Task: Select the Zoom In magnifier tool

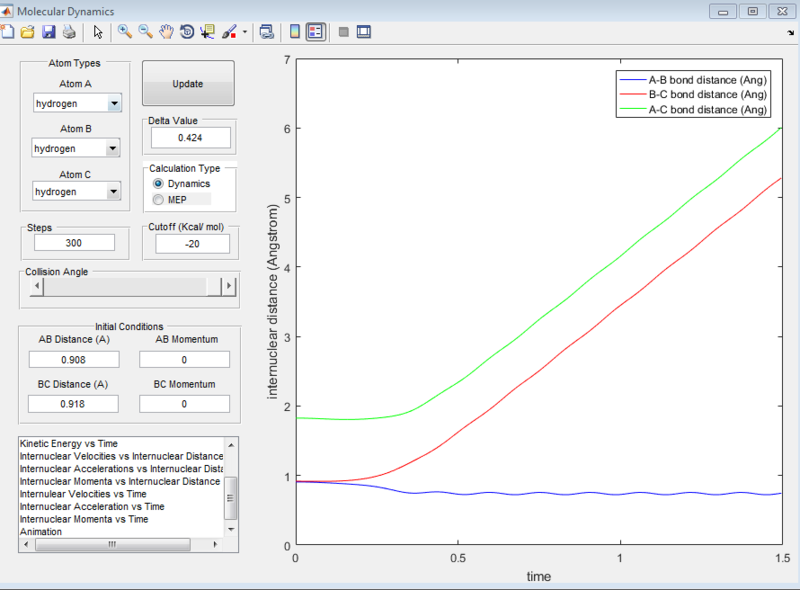Action: click(x=125, y=32)
